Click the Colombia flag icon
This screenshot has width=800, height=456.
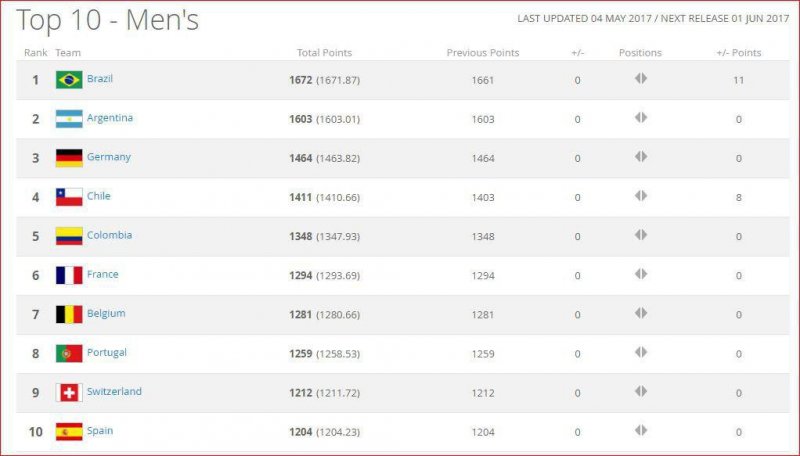[69, 236]
